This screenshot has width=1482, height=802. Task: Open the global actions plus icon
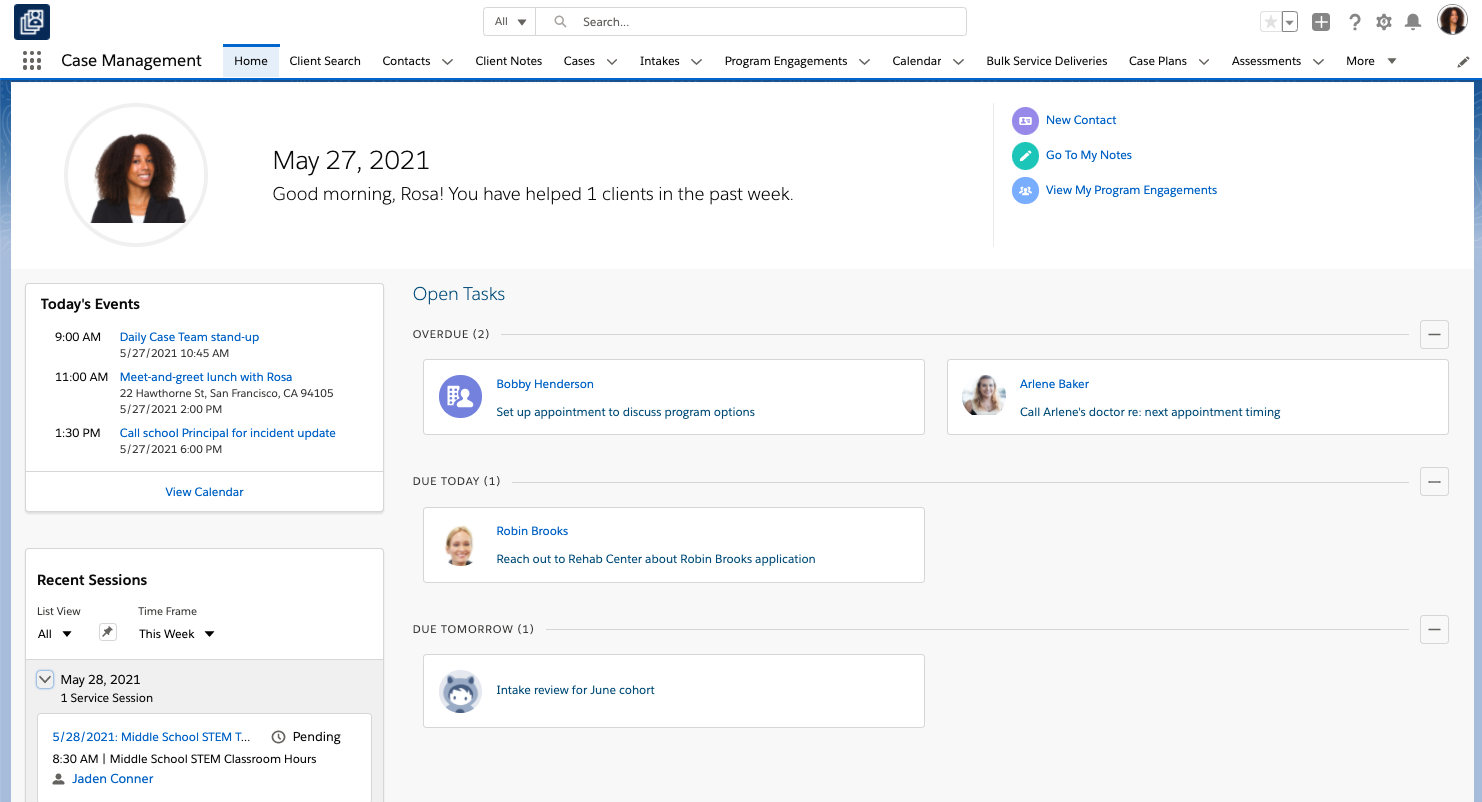pos(1321,22)
